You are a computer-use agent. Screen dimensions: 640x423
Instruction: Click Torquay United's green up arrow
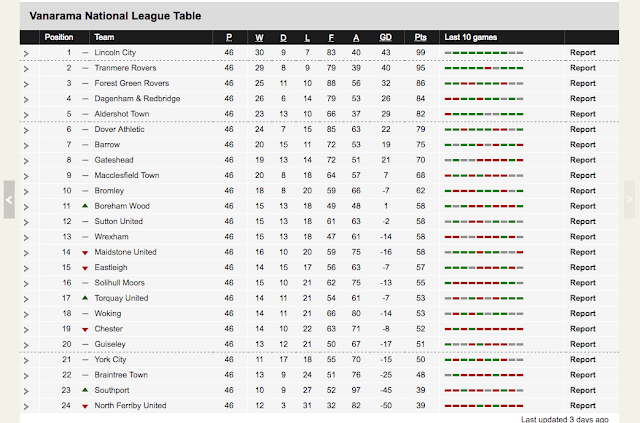[x=85, y=298]
